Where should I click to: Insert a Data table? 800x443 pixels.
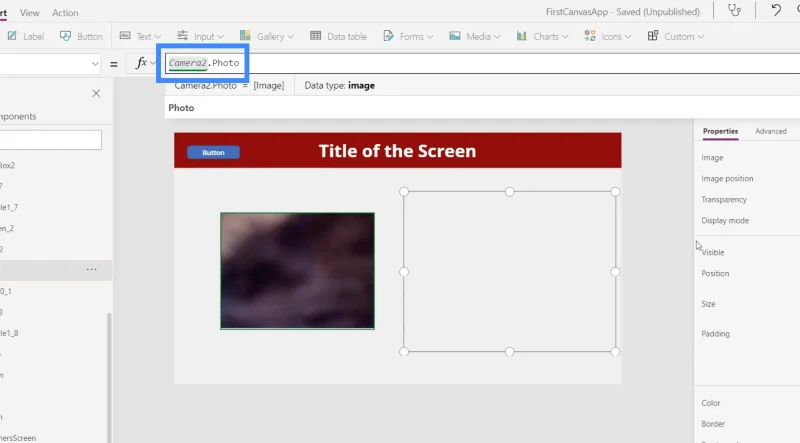(x=338, y=36)
